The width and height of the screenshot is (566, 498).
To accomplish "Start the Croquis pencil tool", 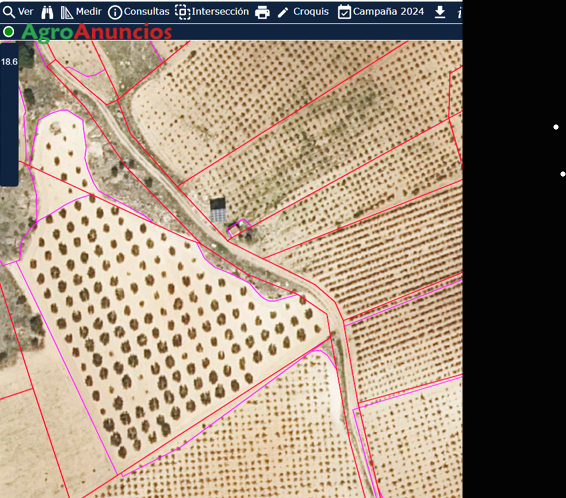I will [303, 12].
